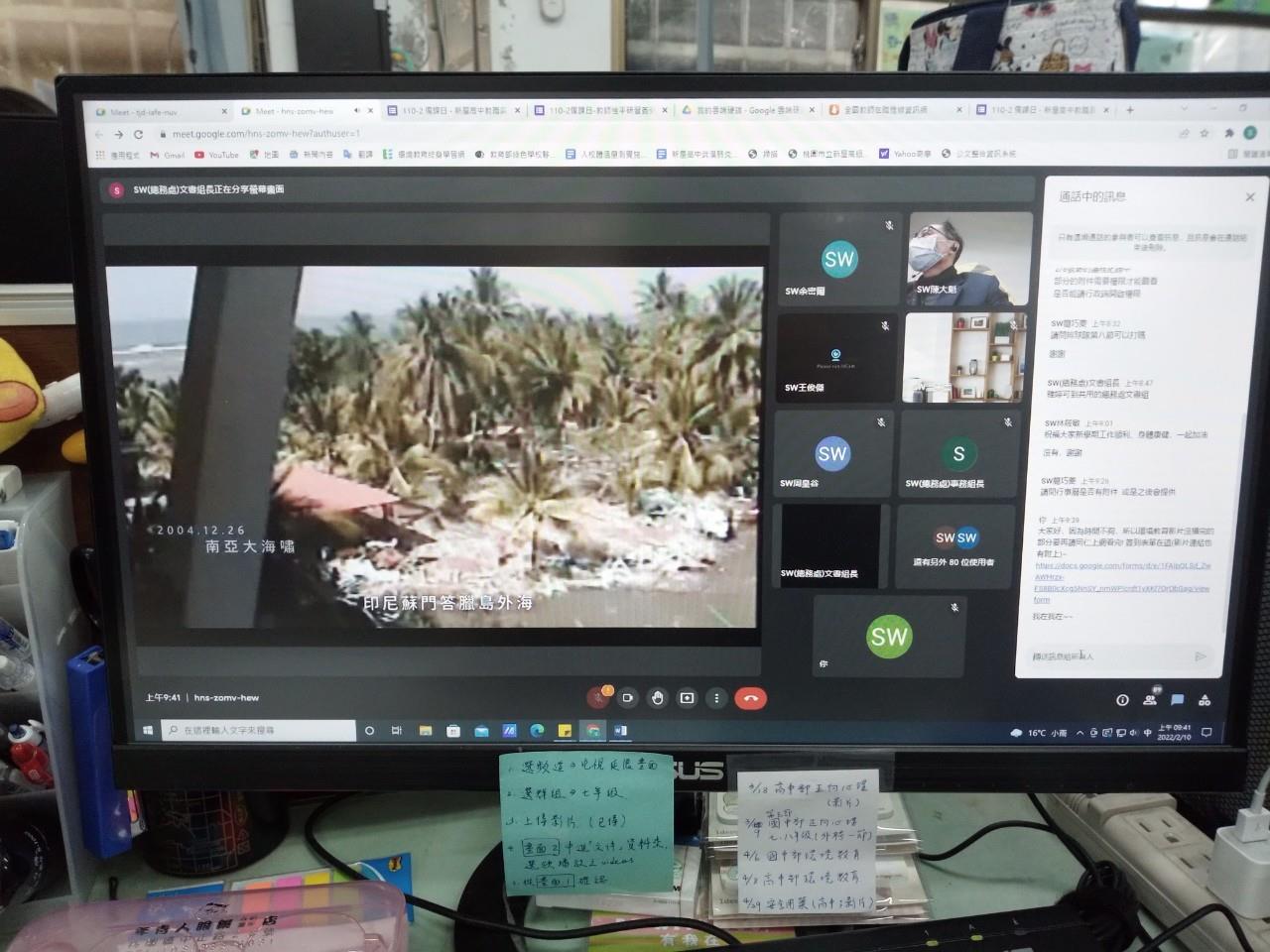Open meeting details info icon
The height and width of the screenshot is (952, 1270).
pos(1122,700)
